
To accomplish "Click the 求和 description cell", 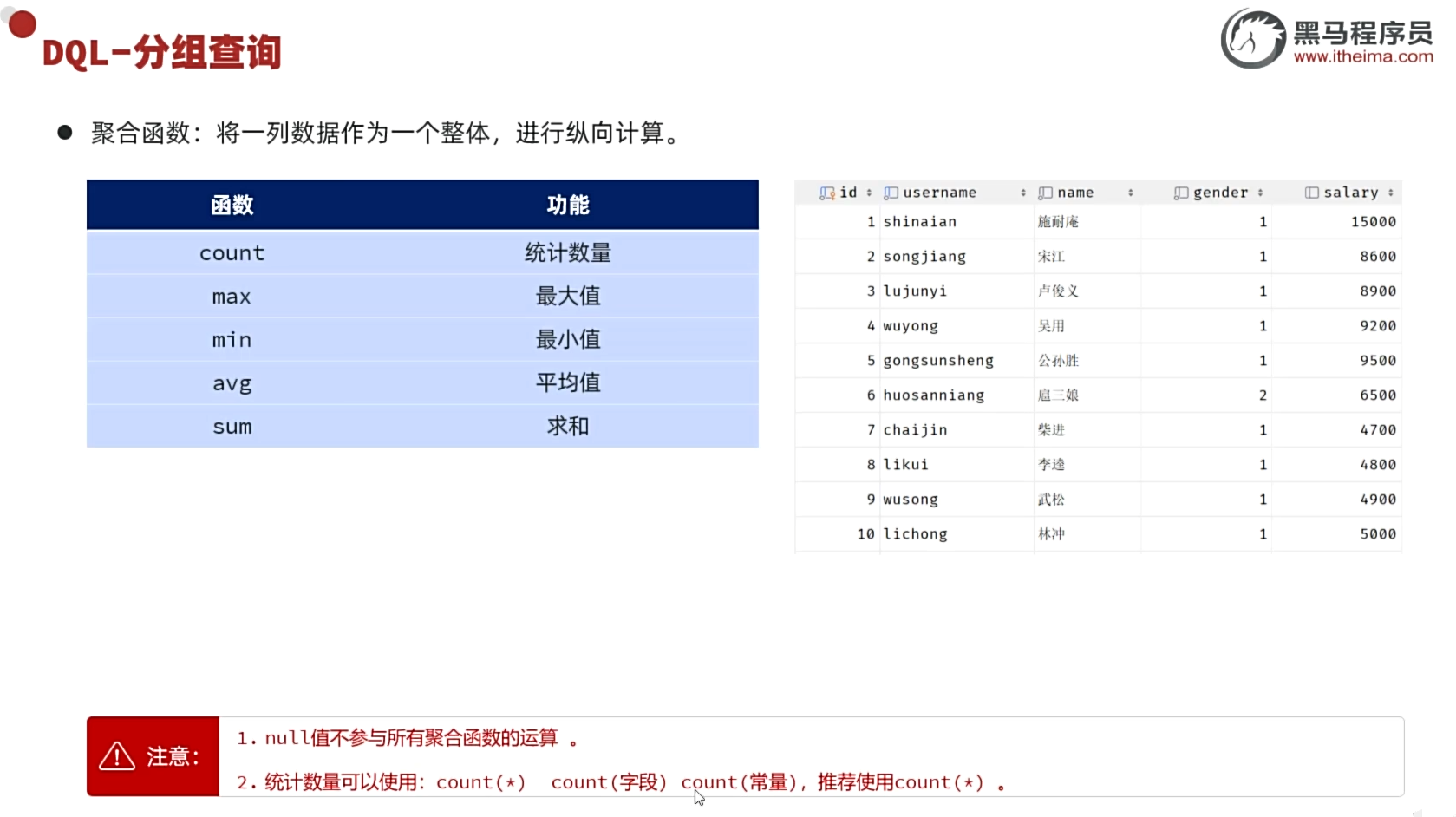I will pyautogui.click(x=568, y=427).
